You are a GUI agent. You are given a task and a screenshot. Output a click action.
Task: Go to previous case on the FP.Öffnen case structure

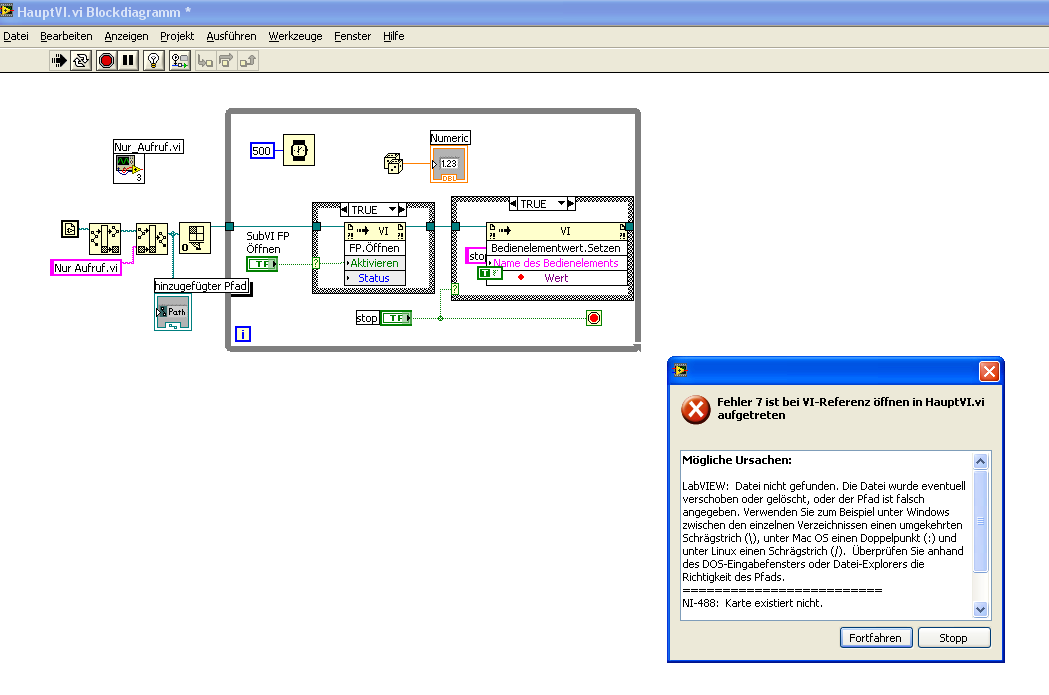click(344, 210)
